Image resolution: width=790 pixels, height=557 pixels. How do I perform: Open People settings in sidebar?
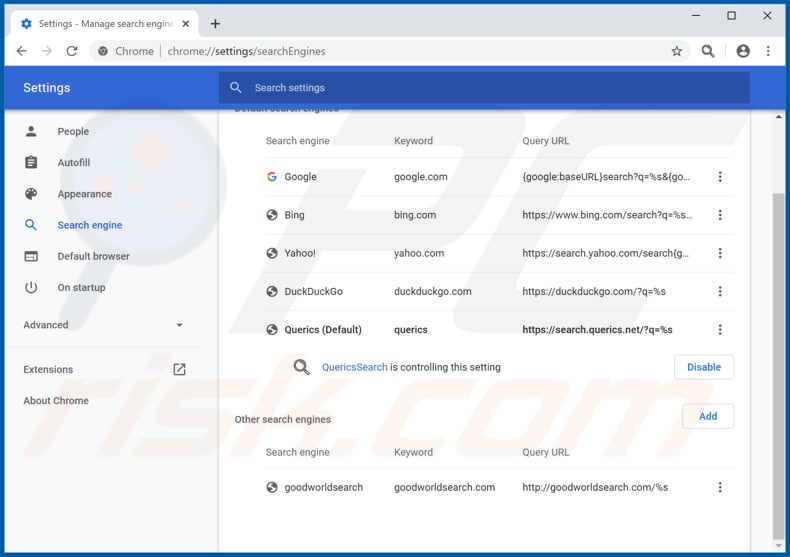click(73, 131)
